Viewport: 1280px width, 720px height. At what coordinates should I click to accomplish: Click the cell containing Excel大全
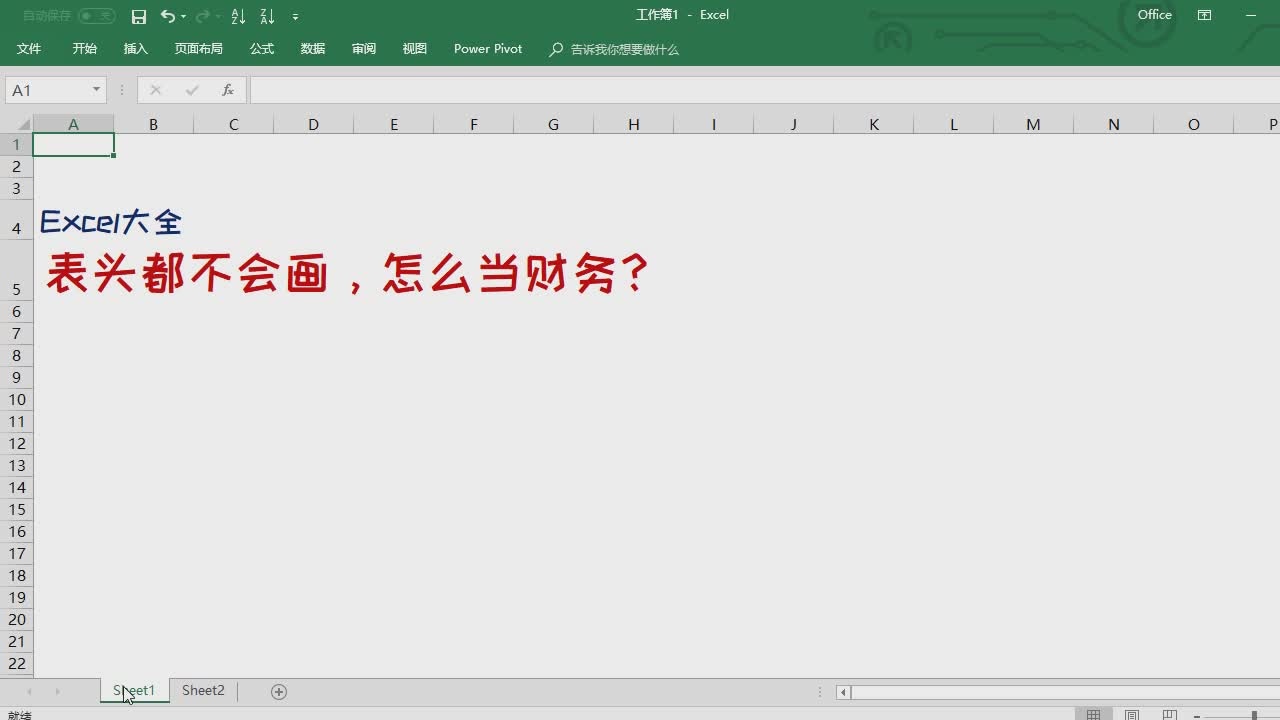click(x=110, y=222)
